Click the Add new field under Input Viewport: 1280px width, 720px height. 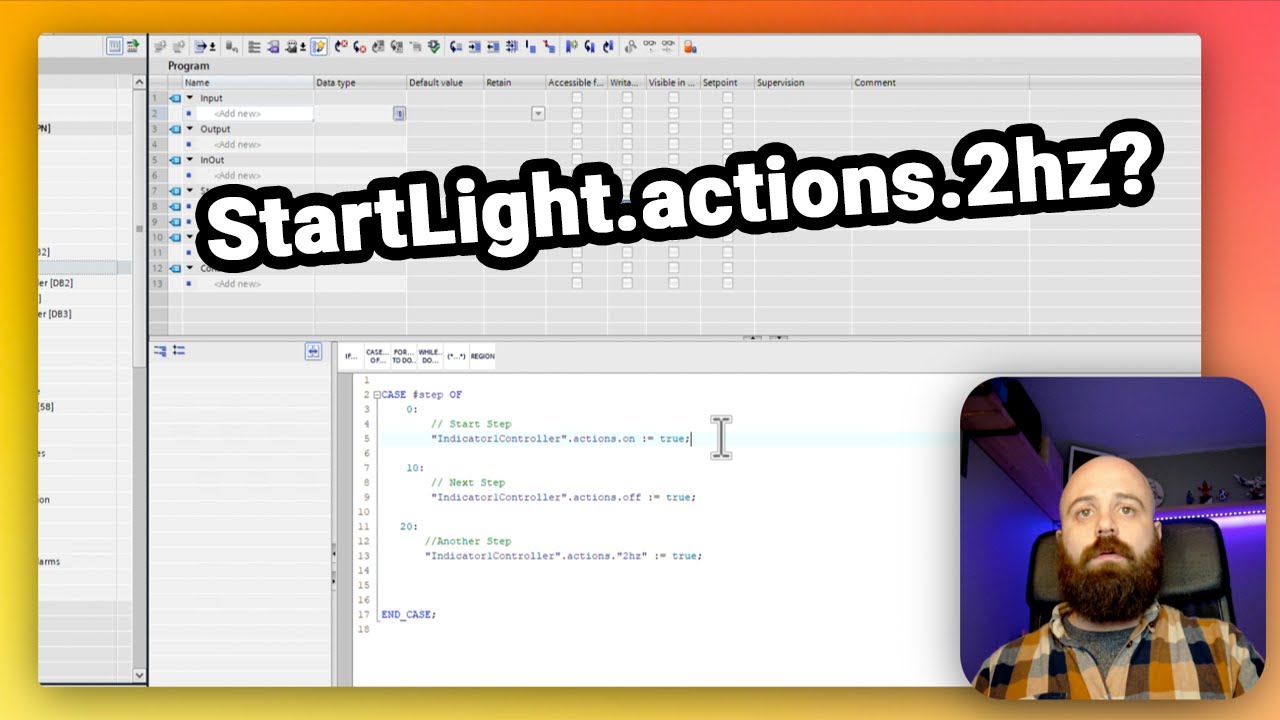click(255, 114)
